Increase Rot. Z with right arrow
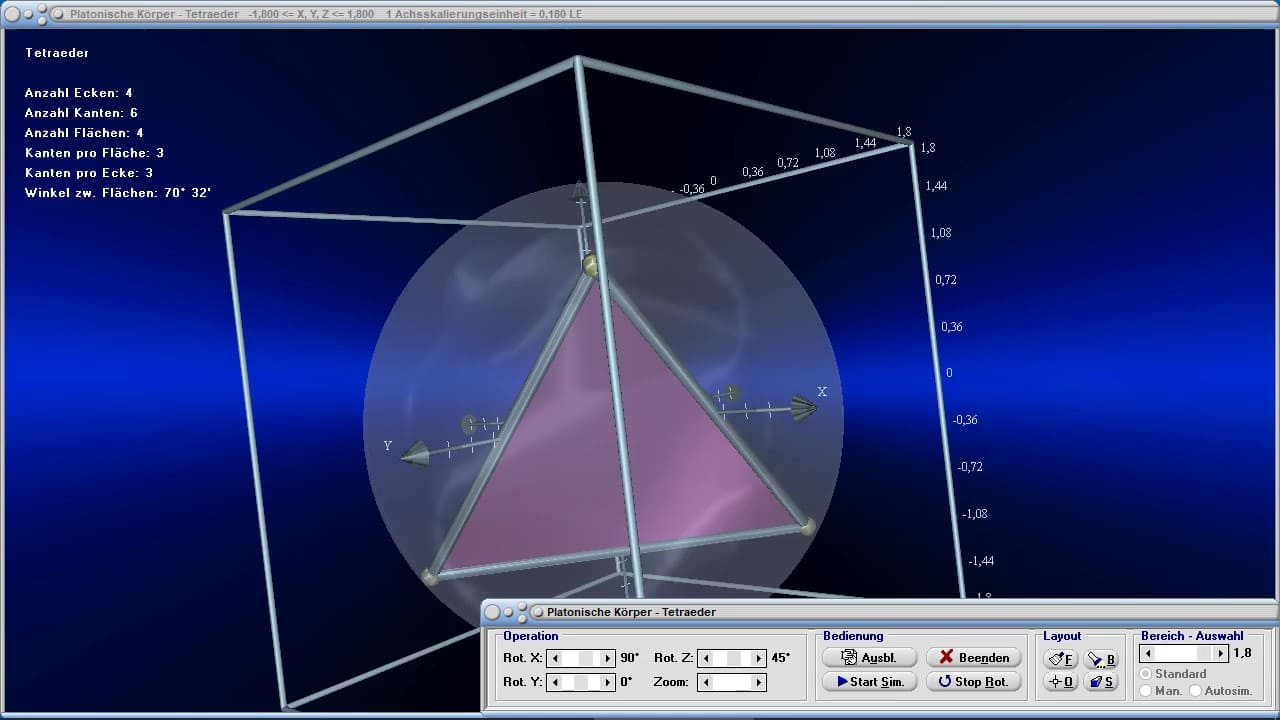Viewport: 1280px width, 720px height. pos(759,658)
